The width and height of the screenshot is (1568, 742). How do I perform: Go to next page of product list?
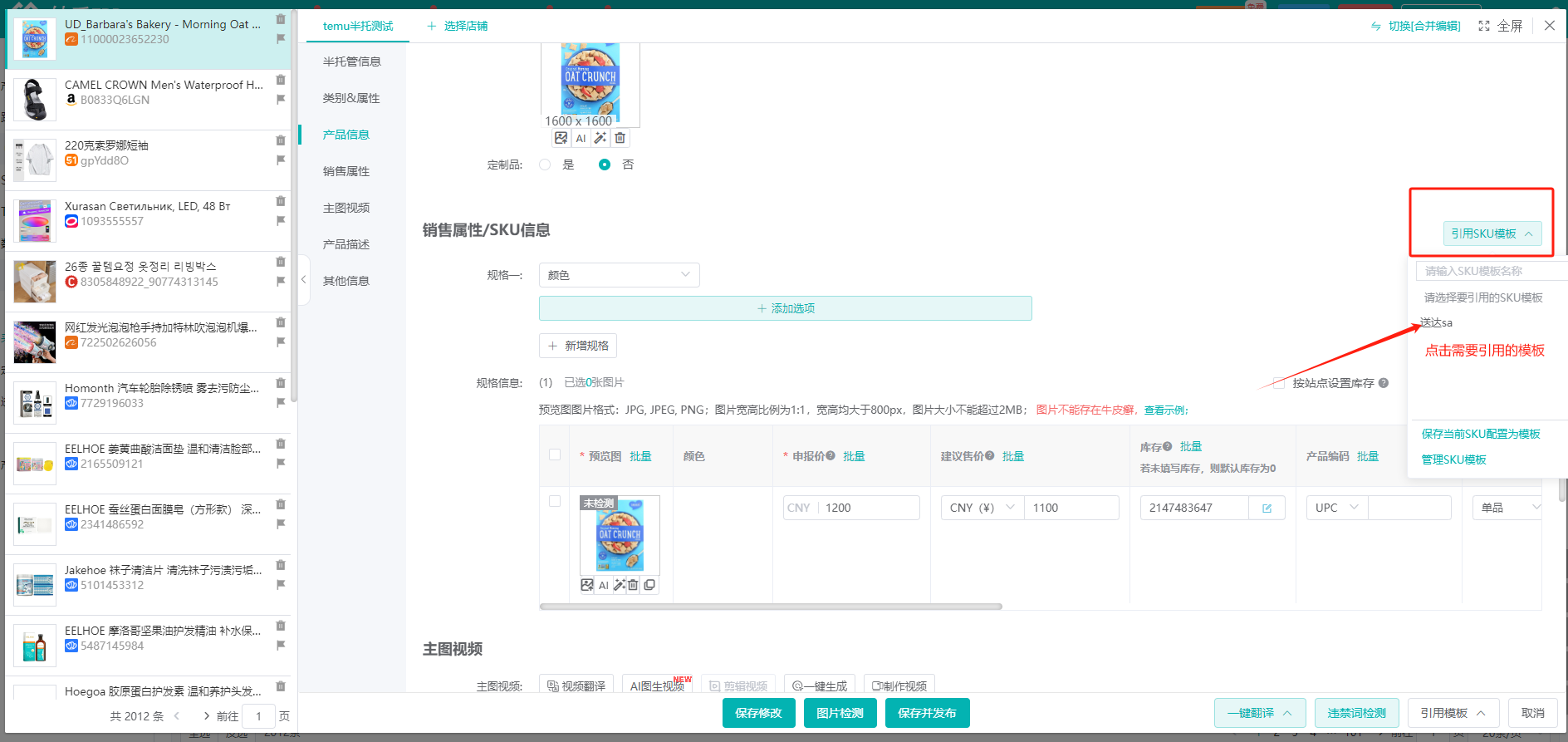(x=206, y=715)
